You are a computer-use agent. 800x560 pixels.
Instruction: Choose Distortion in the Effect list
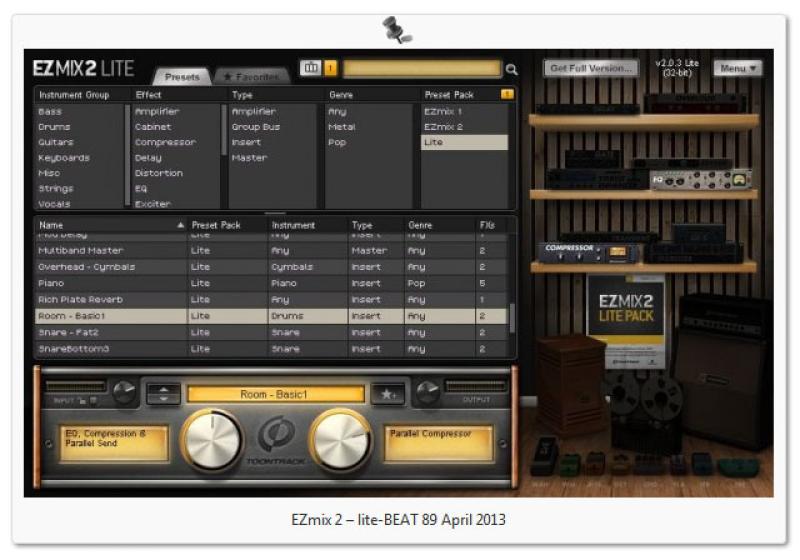[x=159, y=173]
